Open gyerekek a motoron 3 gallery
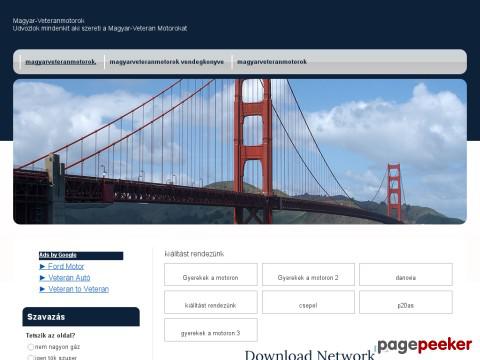The width and height of the screenshot is (480, 360). coord(211,330)
